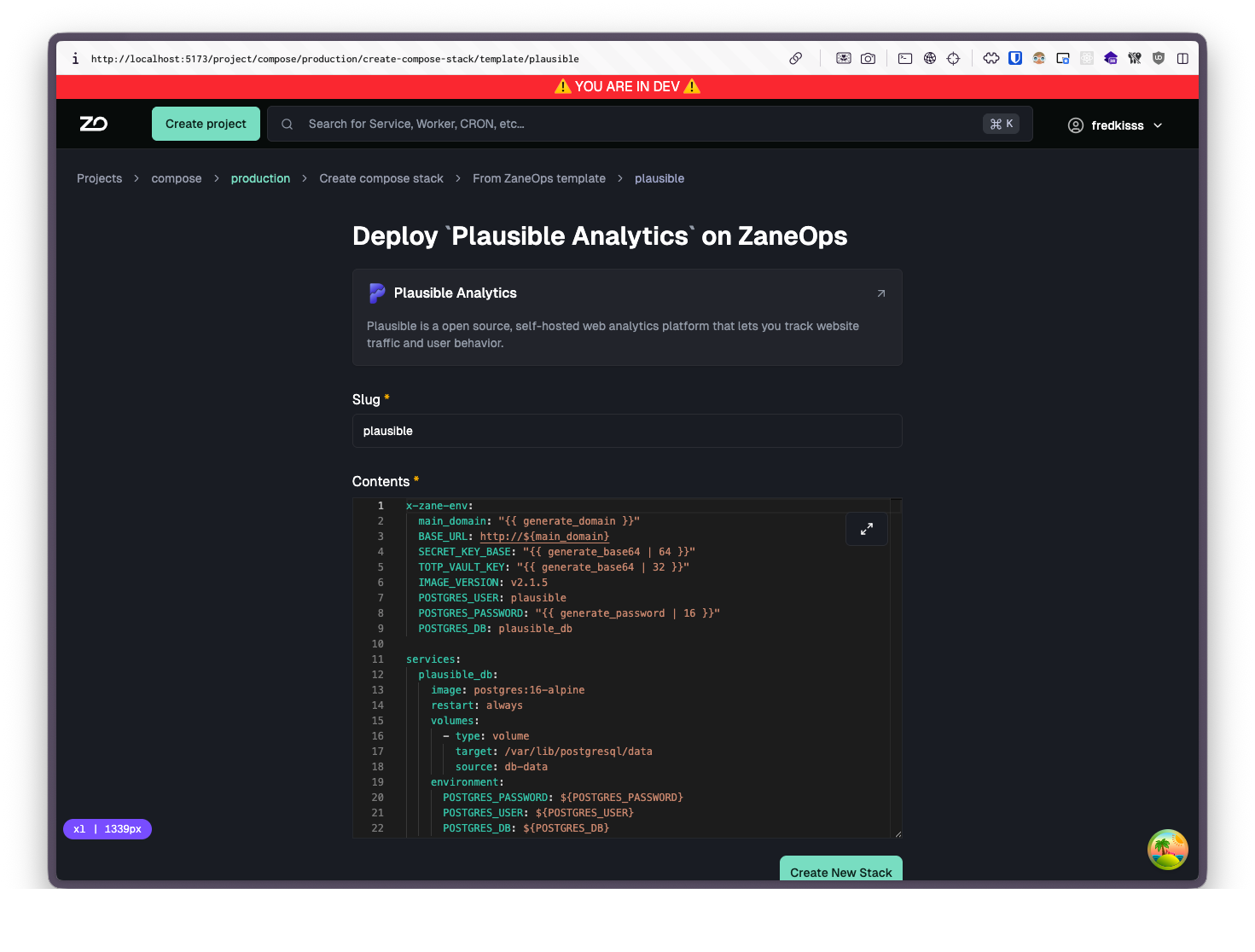Screen dimensions: 1255x952
Task: Click the purple graduation cap extension icon
Action: pos(1111,58)
